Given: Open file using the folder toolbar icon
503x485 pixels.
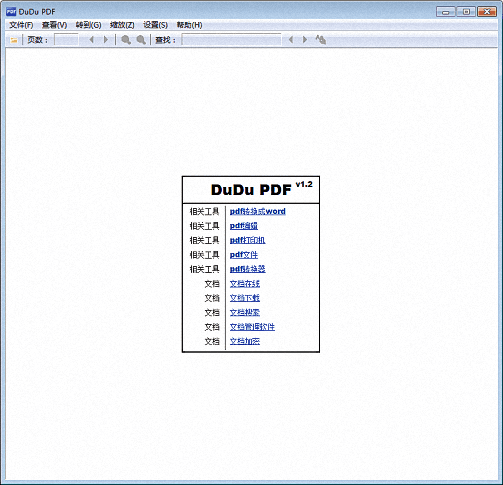Looking at the screenshot, I should 14,40.
